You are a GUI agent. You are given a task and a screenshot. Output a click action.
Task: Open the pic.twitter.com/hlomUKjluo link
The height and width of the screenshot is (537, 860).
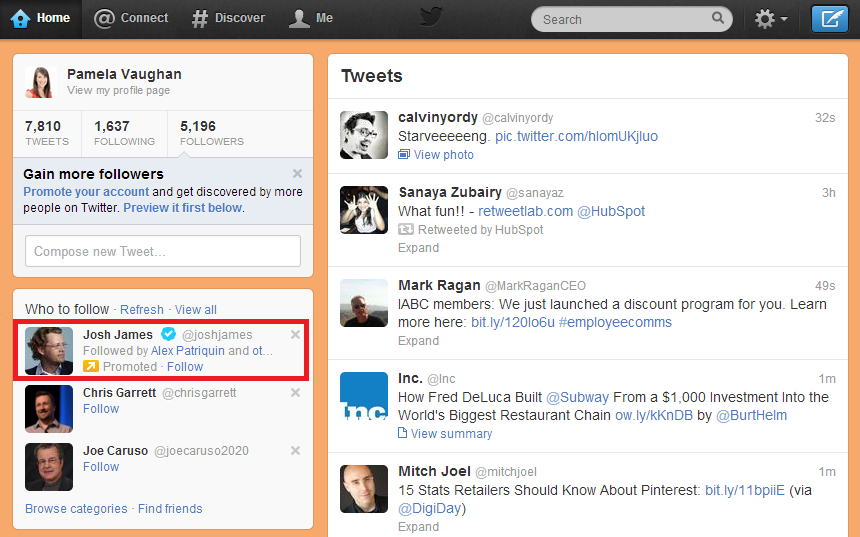pos(576,137)
